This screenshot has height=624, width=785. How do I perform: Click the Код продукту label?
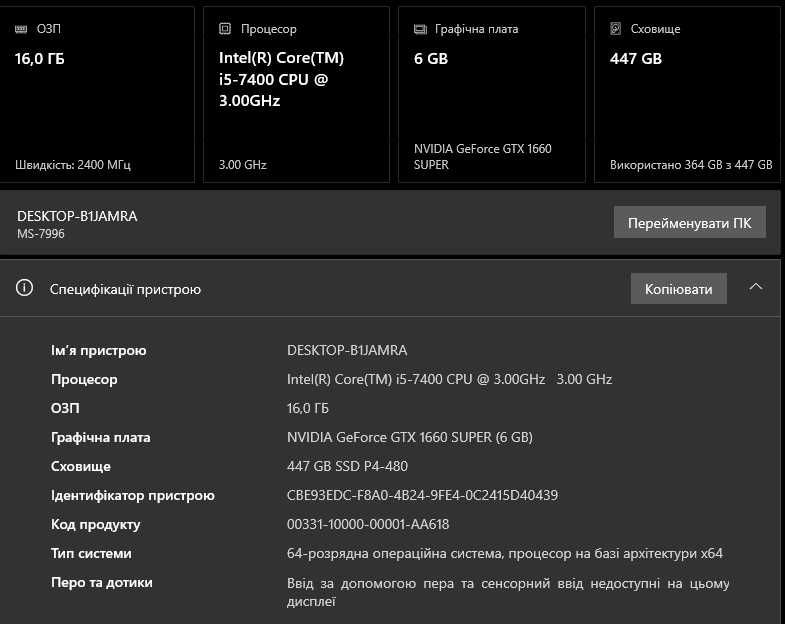click(x=96, y=524)
